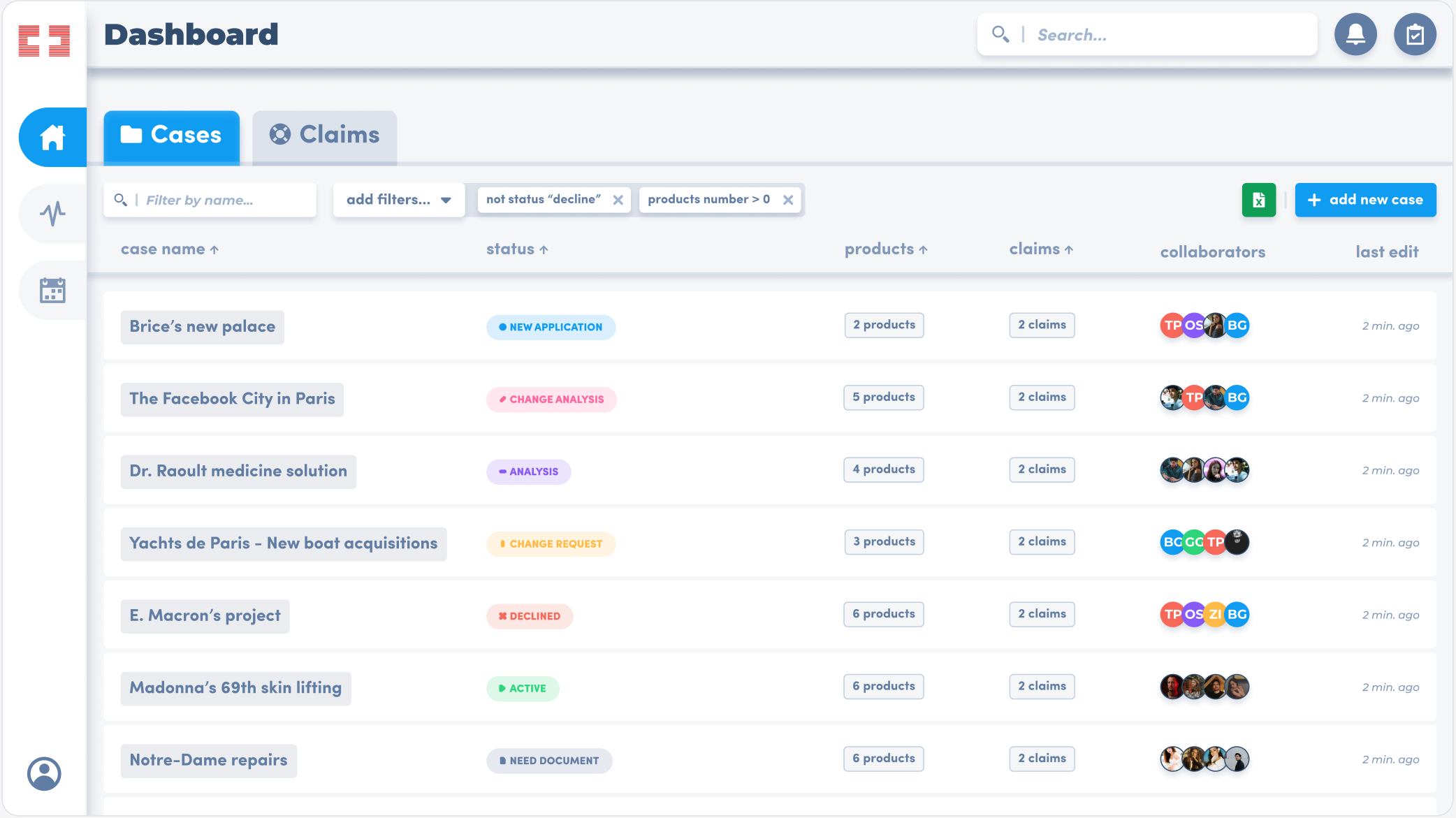Image resolution: width=1456 pixels, height=818 pixels.
Task: Click the ZI collaborator avatar
Action: click(x=1216, y=615)
